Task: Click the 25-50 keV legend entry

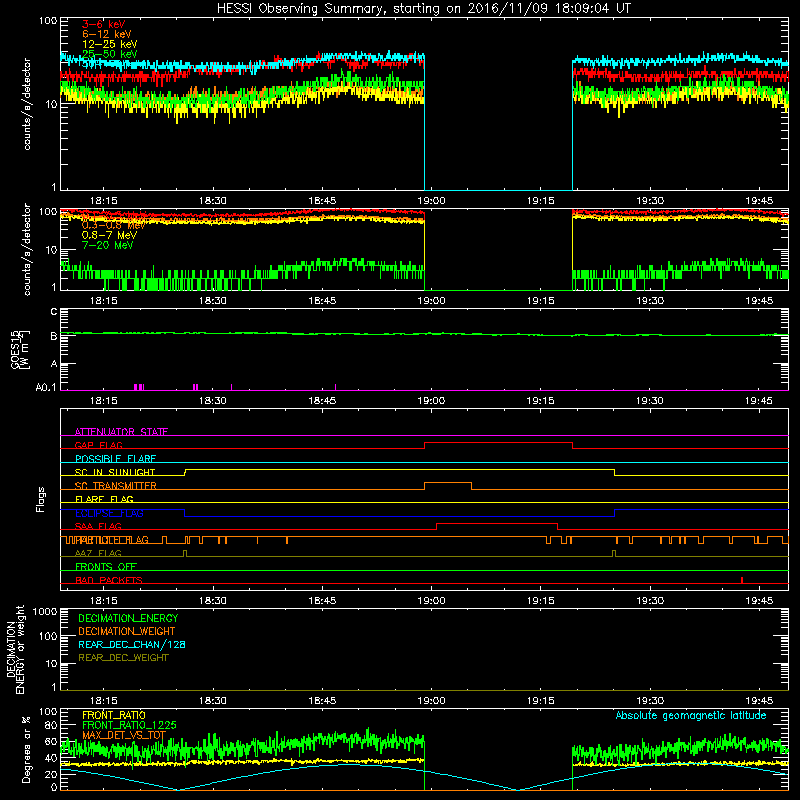Action: click(110, 54)
